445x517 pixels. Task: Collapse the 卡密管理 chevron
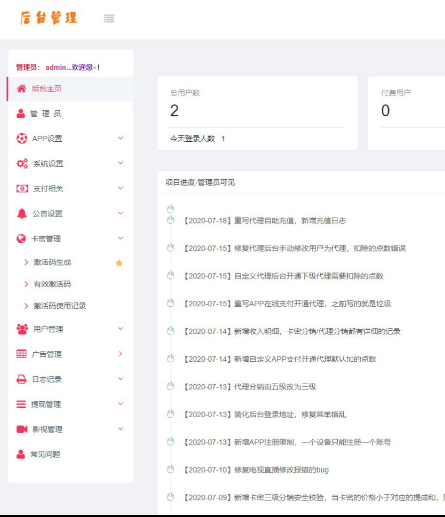pos(121,238)
